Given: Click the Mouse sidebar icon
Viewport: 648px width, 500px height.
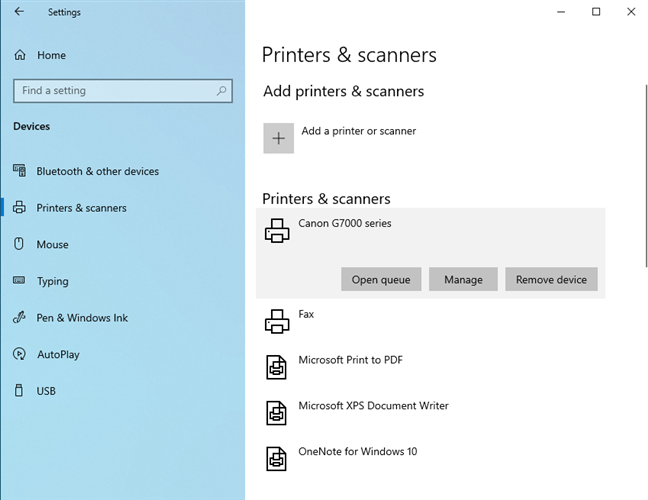Looking at the screenshot, I should [19, 244].
